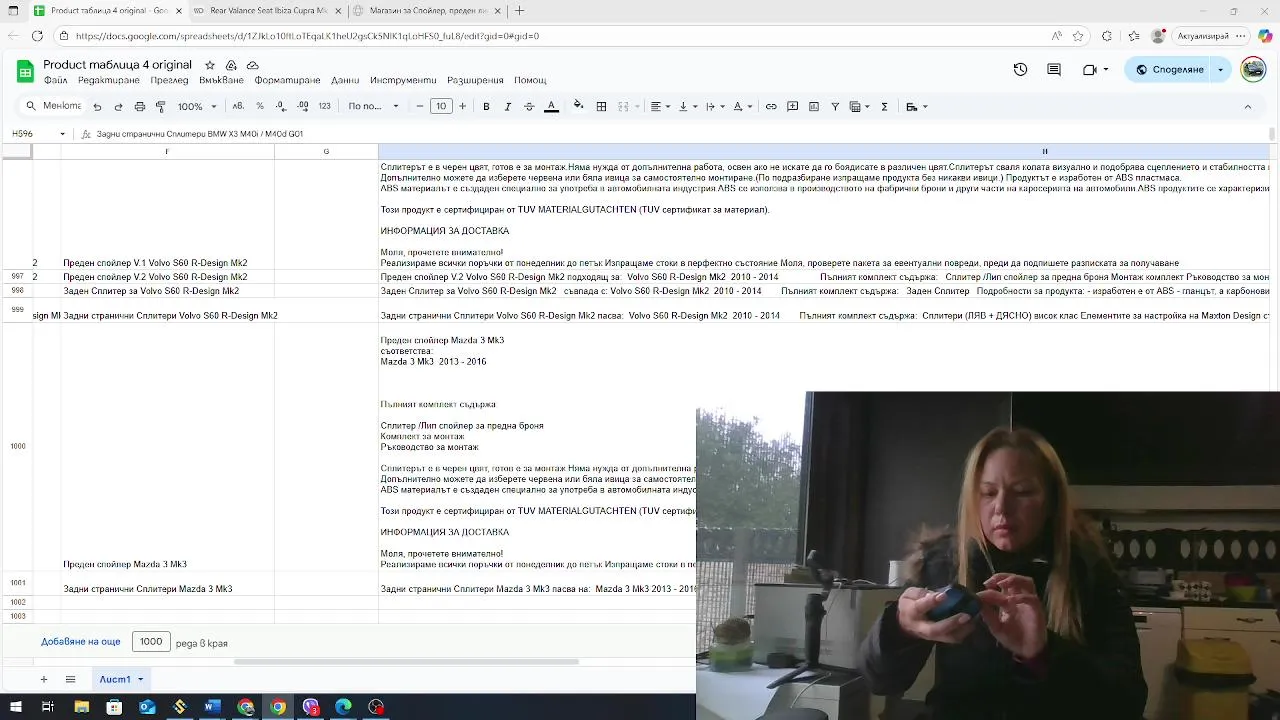This screenshot has height=720, width=1280.
Task: Collapse the toolbar with chevron
Action: tap(1247, 107)
